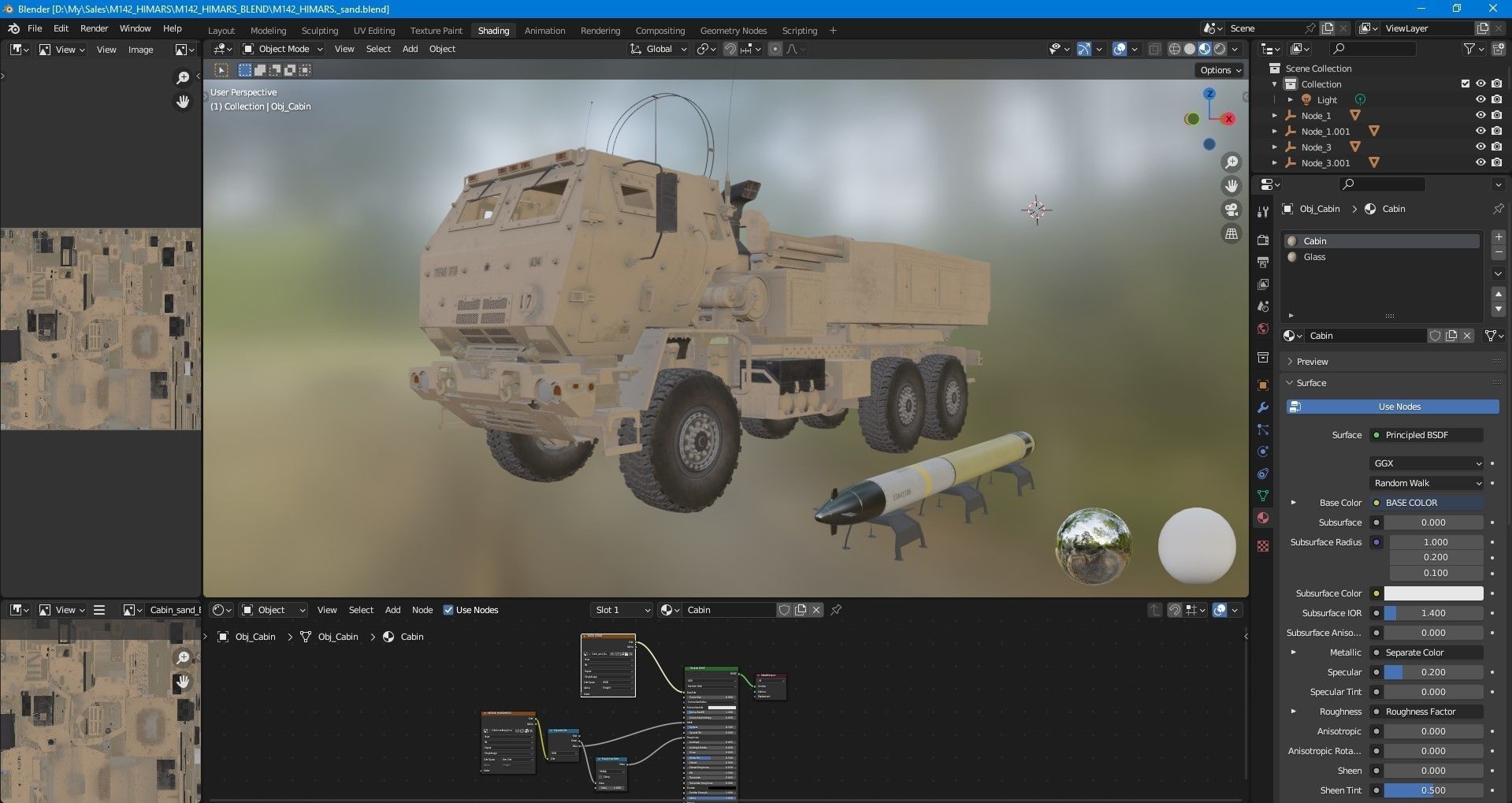Image resolution: width=1512 pixels, height=803 pixels.
Task: Hide the Light object in viewport
Action: [1480, 100]
